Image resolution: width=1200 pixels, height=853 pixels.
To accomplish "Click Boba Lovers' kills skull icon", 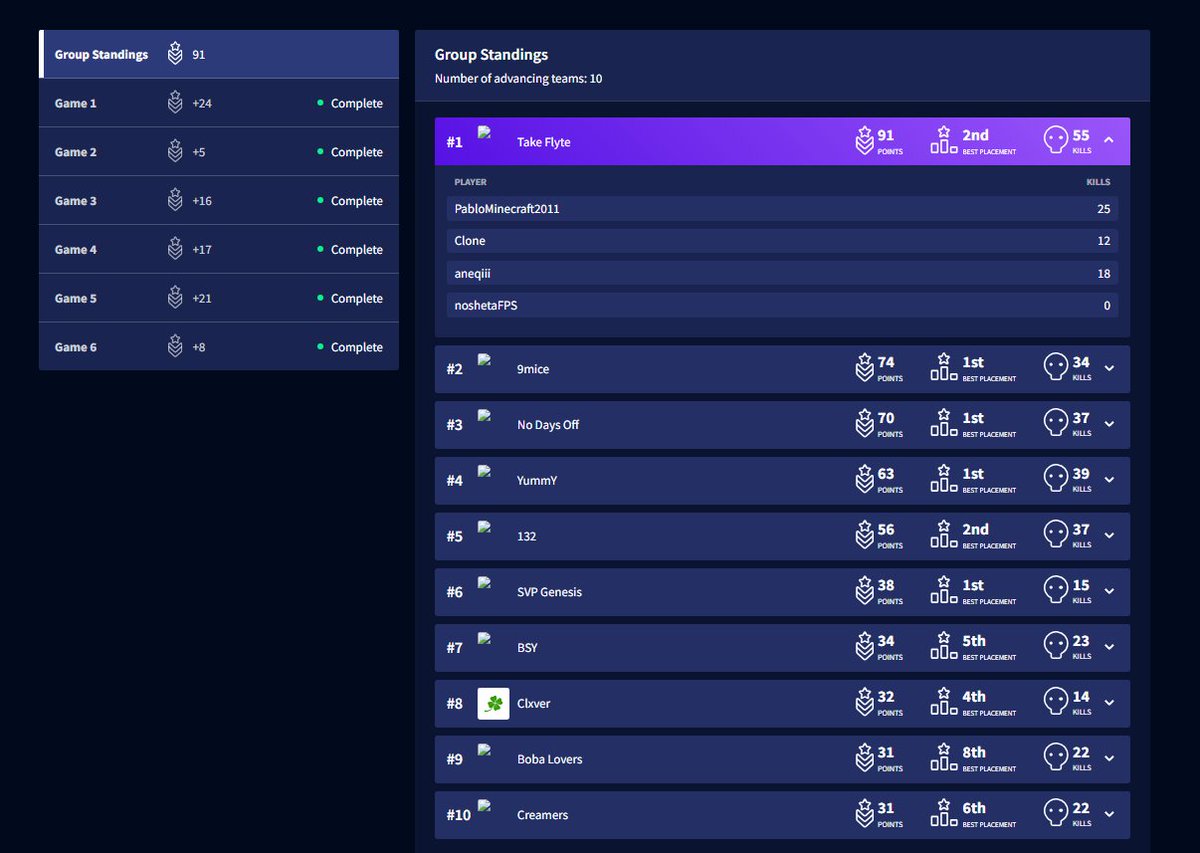I will pos(1055,759).
